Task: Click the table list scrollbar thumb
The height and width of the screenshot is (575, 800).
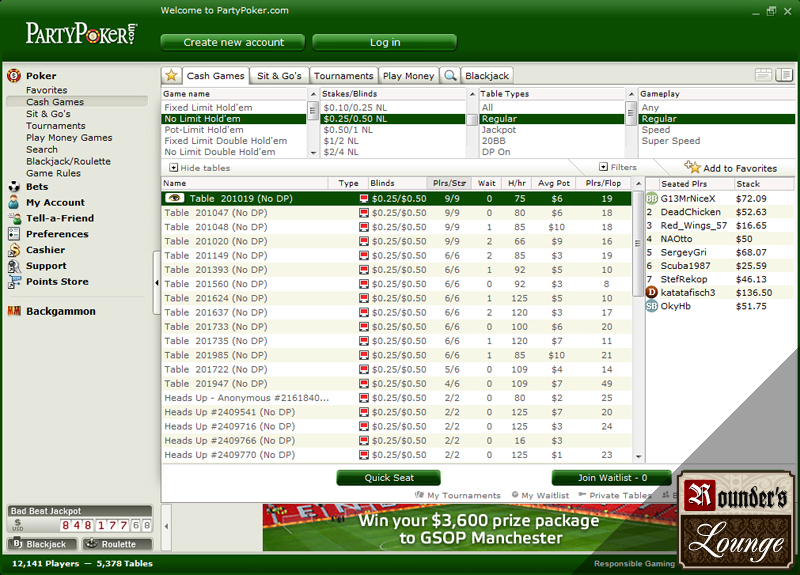Action: [x=638, y=243]
